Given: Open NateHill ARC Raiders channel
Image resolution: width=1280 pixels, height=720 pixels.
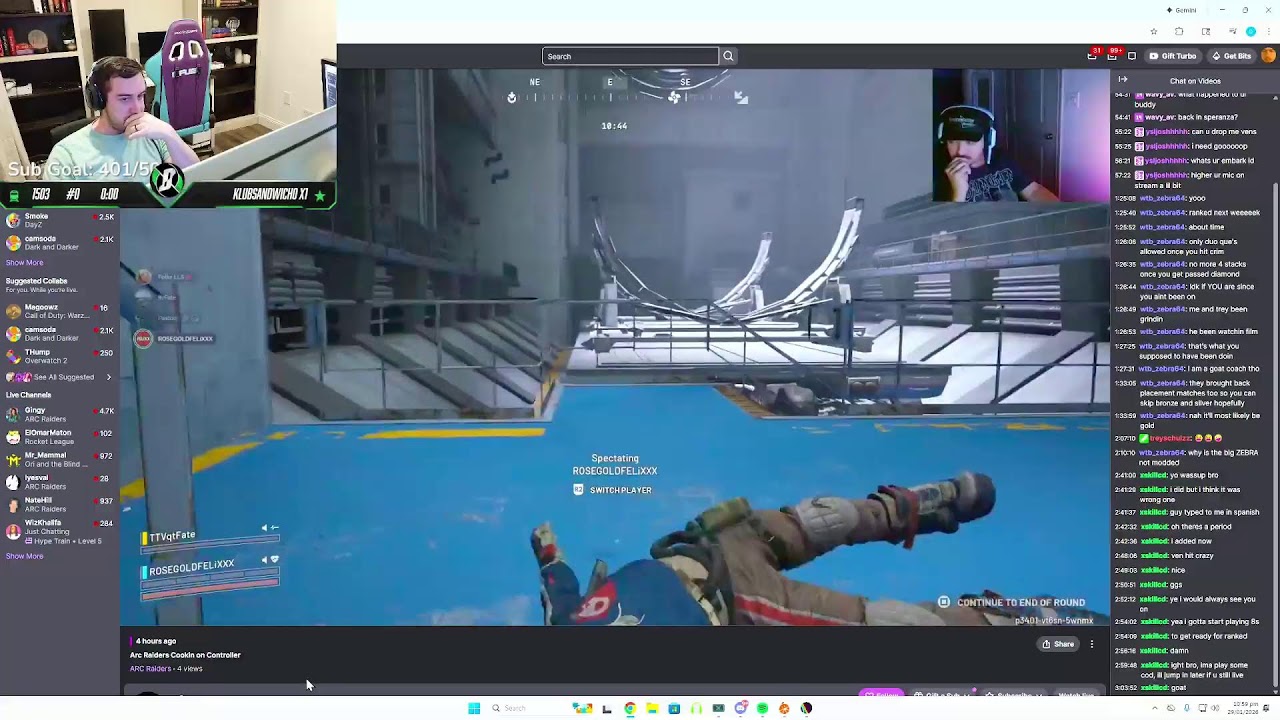Looking at the screenshot, I should pyautogui.click(x=59, y=504).
